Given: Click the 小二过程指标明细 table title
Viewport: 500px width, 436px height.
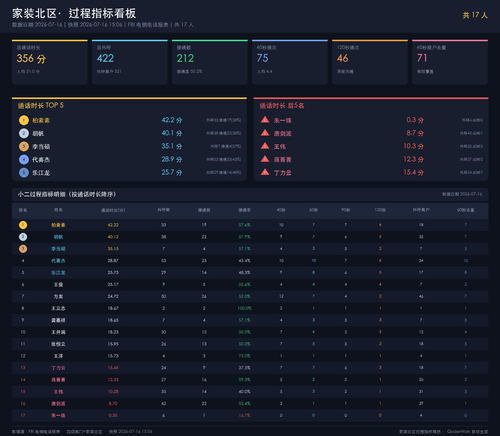Looking at the screenshot, I should click(x=67, y=194).
